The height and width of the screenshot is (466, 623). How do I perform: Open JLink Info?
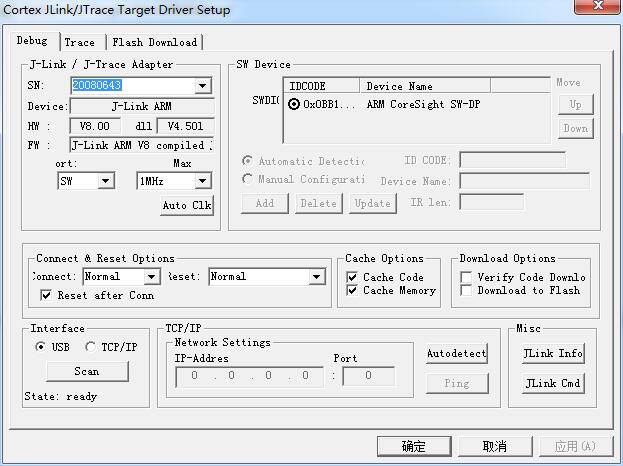tap(553, 354)
